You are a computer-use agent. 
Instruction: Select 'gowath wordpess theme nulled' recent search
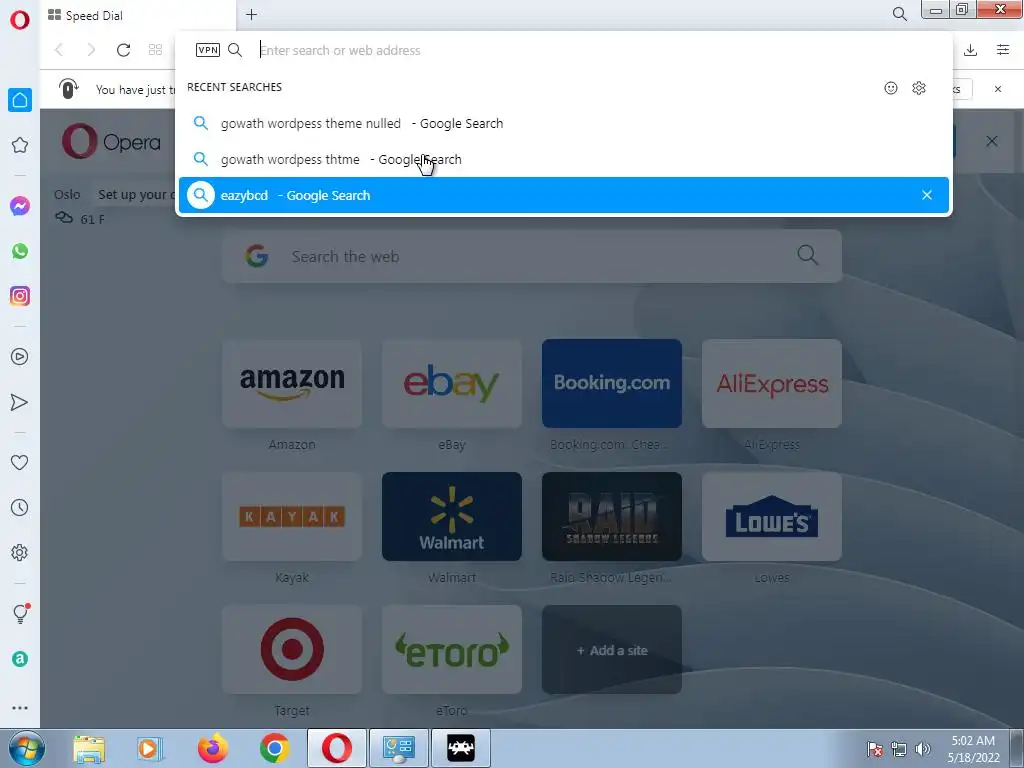[563, 123]
